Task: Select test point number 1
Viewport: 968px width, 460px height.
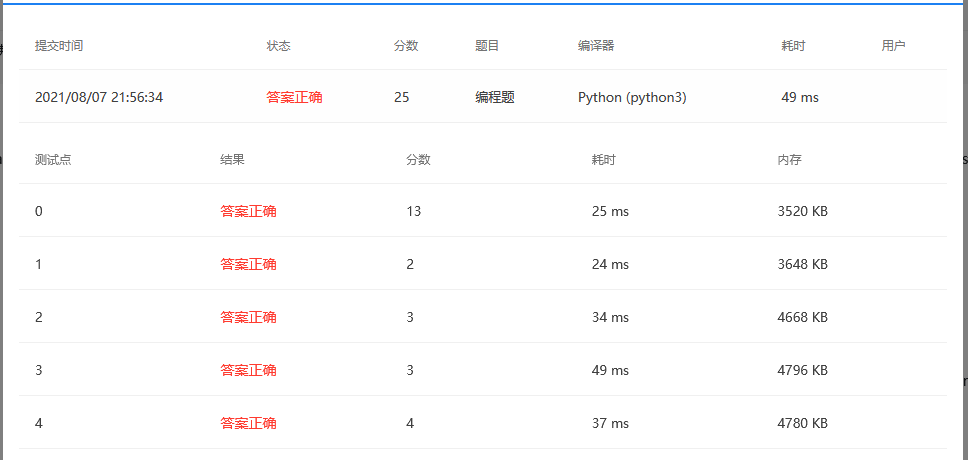Action: 39,264
